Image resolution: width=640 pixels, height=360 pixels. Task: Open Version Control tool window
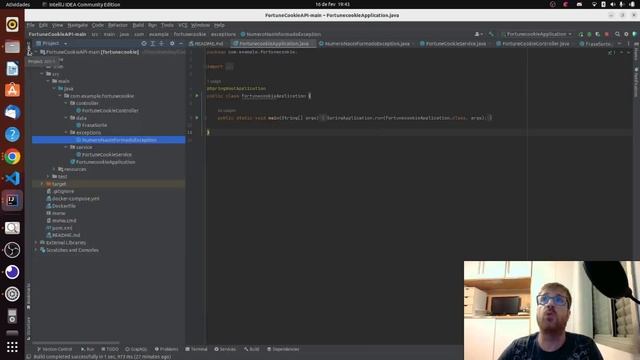click(54, 349)
